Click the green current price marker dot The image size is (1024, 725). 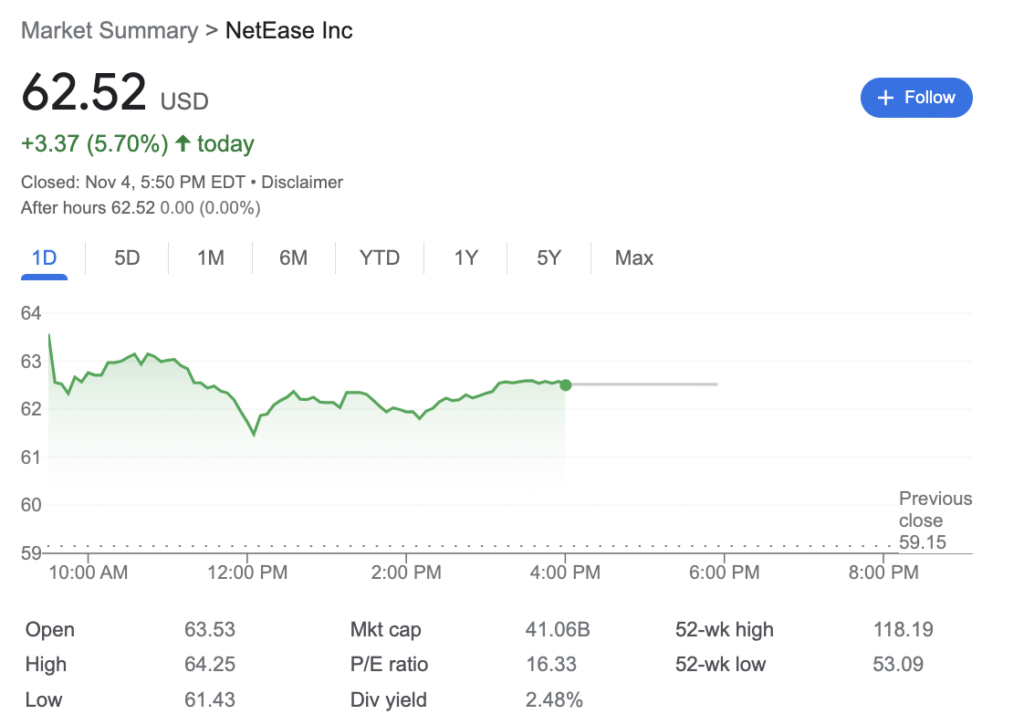(x=566, y=385)
